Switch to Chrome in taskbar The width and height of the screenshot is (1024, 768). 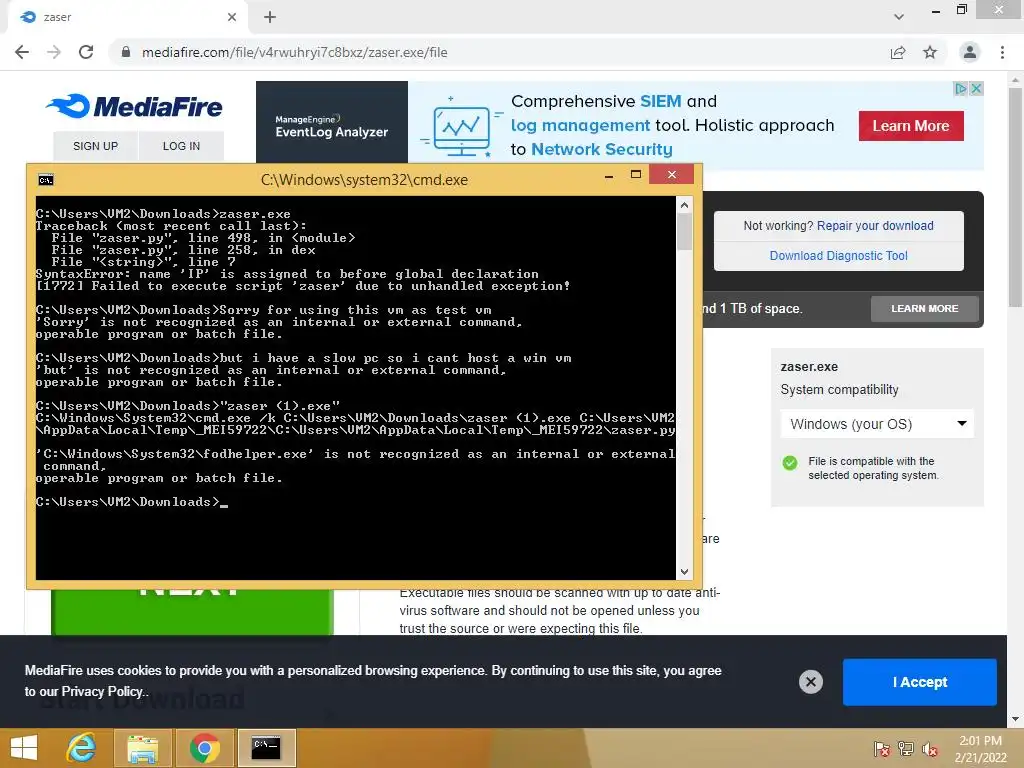[204, 748]
